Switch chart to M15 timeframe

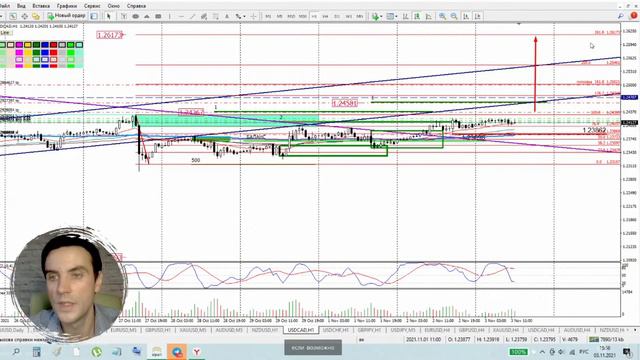(291, 16)
